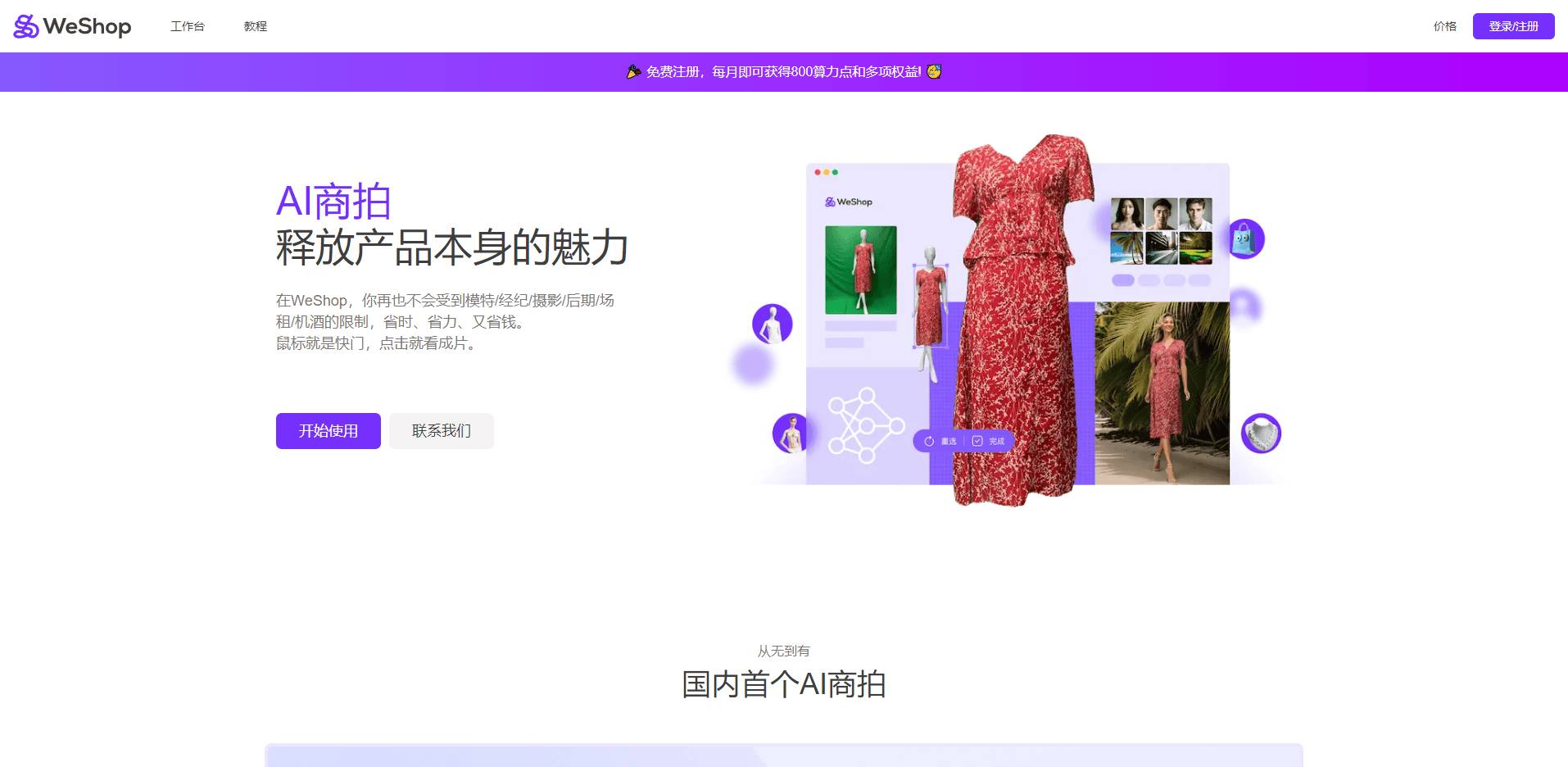Viewport: 1568px width, 767px height.
Task: Click the checkmark icon on the 完成 button
Action: [977, 440]
